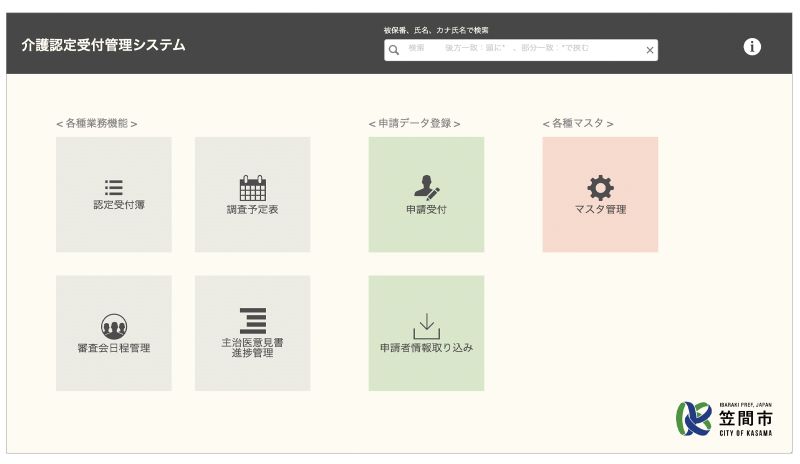The width and height of the screenshot is (800, 464).
Task: Click the download icon for 申請者情報取り込み
Action: click(x=426, y=326)
